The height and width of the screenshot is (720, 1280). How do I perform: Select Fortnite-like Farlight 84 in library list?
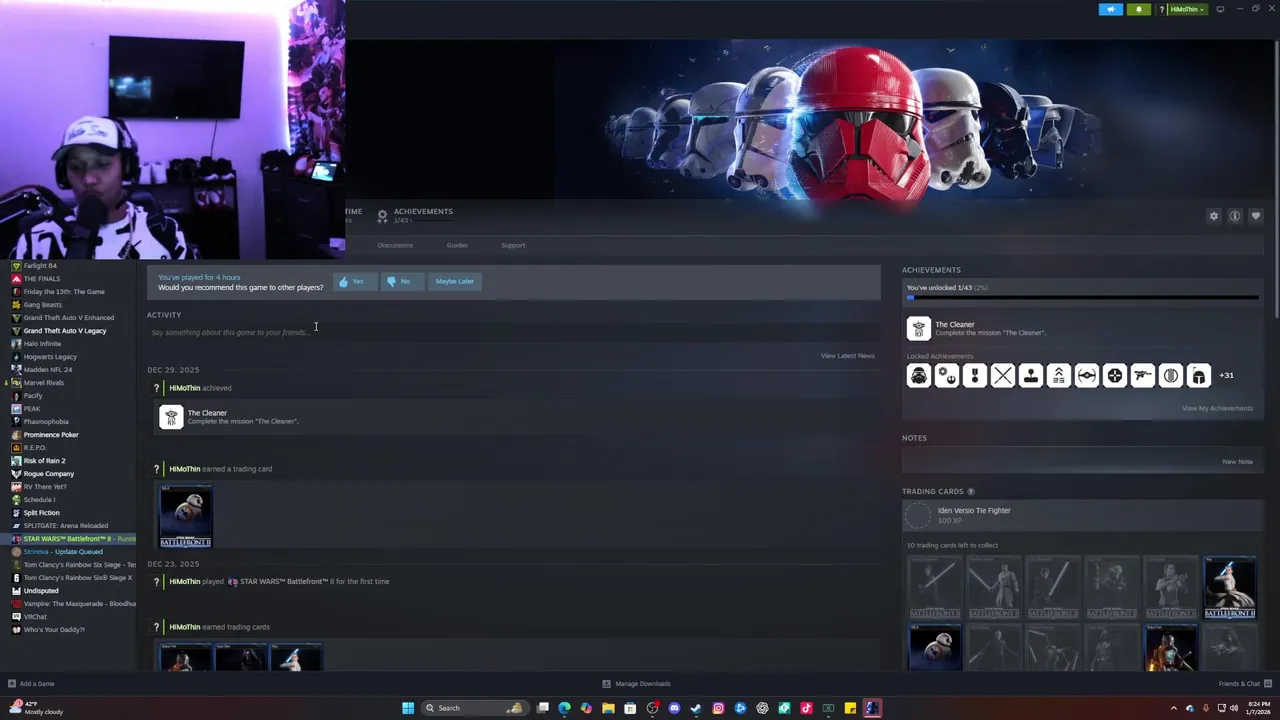click(40, 266)
